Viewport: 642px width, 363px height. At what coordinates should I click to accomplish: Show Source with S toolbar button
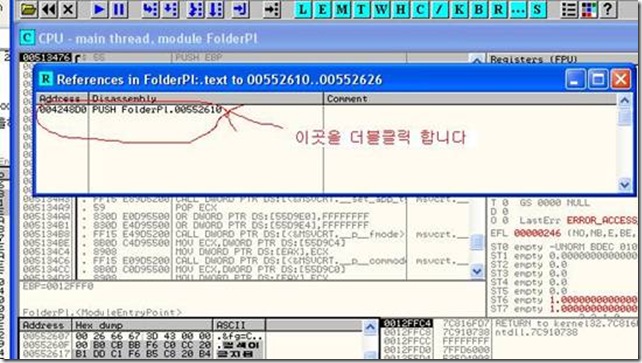coord(537,9)
